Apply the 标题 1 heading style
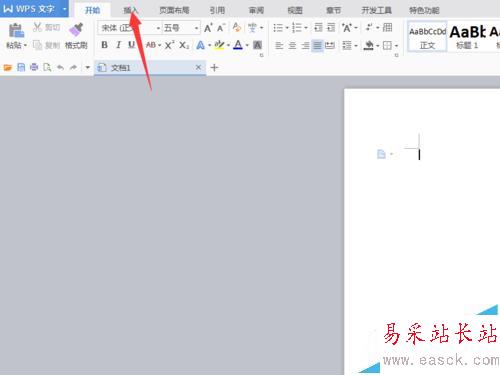Screen dimensions: 500x375 point(467,37)
